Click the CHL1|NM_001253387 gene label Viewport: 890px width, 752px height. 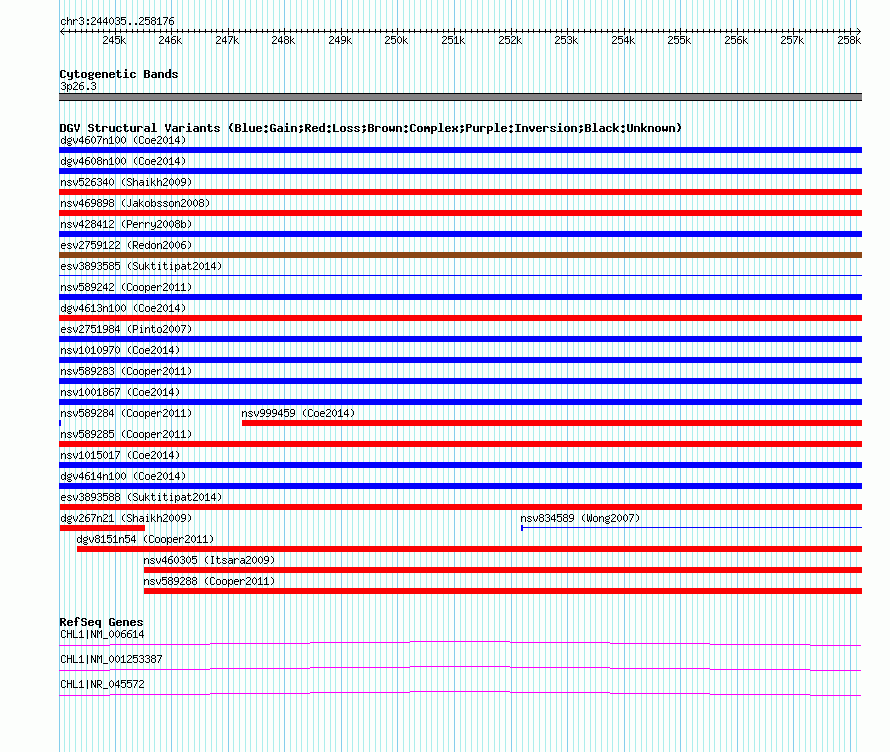click(x=111, y=659)
